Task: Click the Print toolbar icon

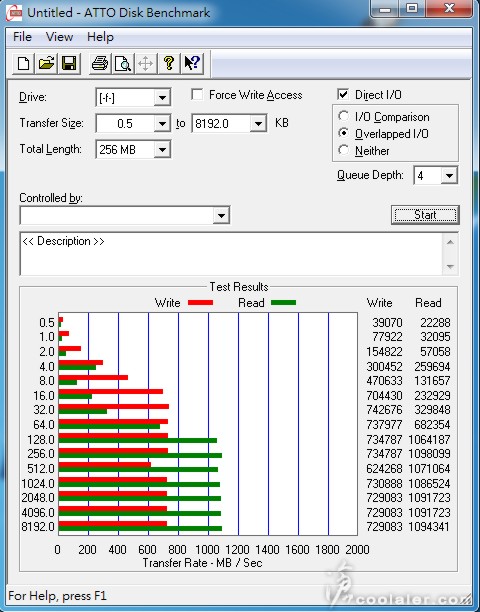Action: (100, 63)
